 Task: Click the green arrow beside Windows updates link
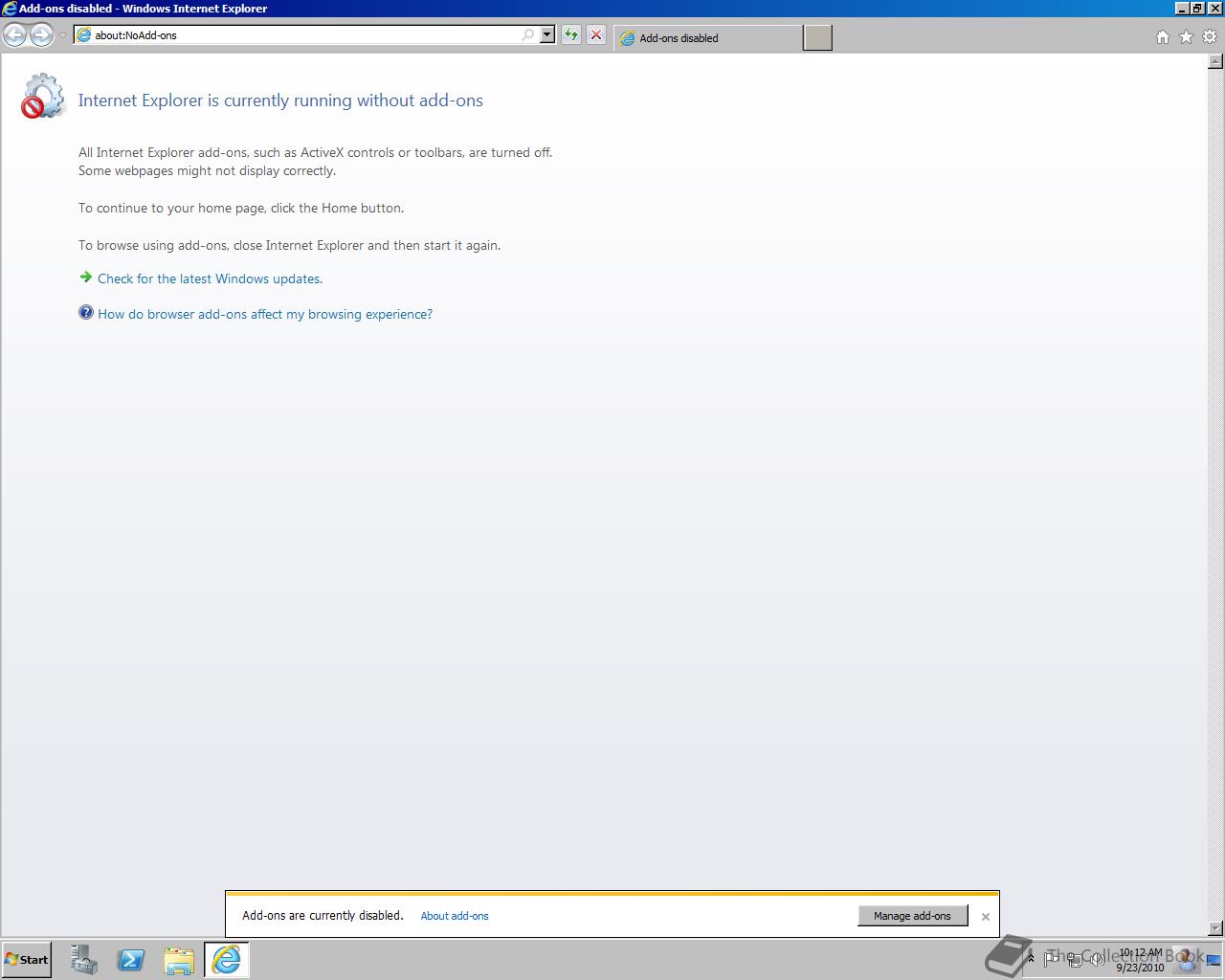point(86,278)
